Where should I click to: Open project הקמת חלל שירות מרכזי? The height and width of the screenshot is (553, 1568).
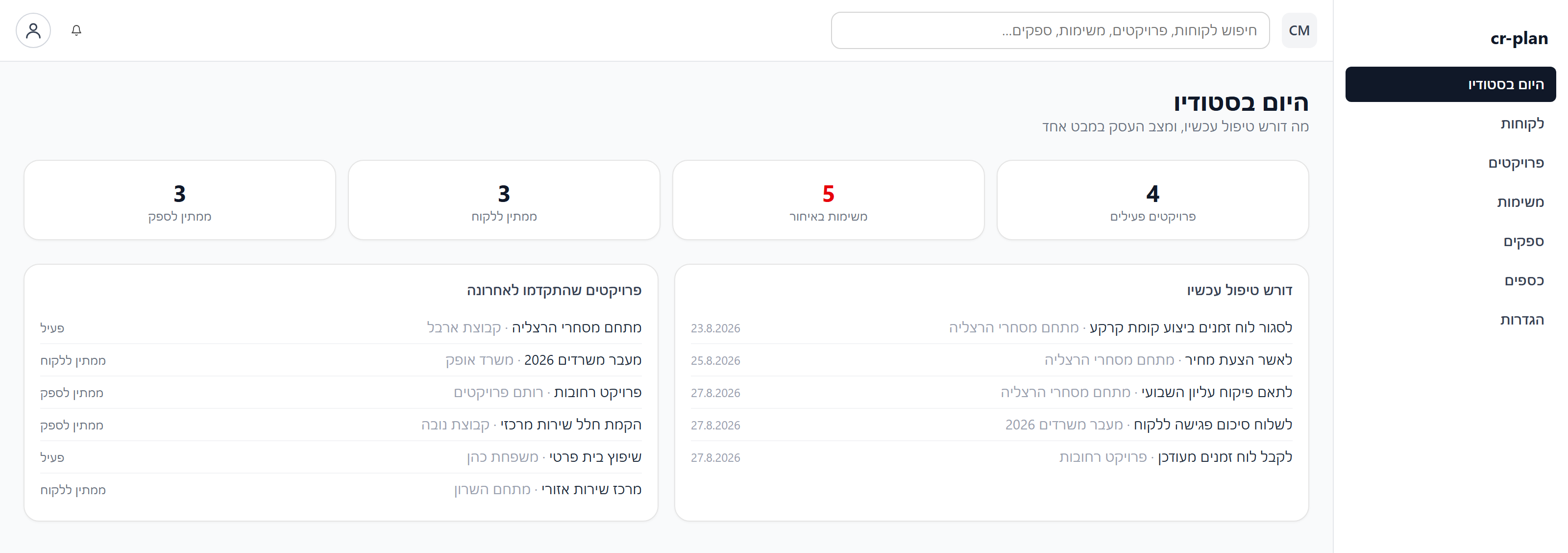click(x=341, y=425)
